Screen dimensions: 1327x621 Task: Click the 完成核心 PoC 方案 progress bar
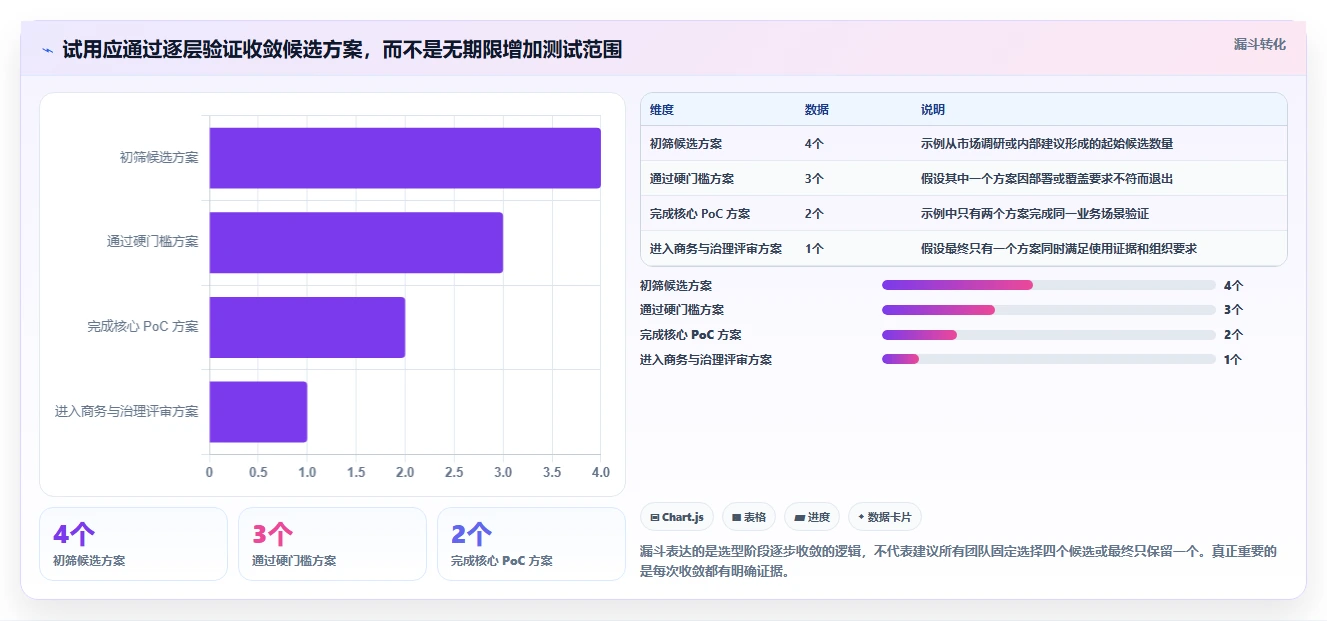tap(1048, 335)
